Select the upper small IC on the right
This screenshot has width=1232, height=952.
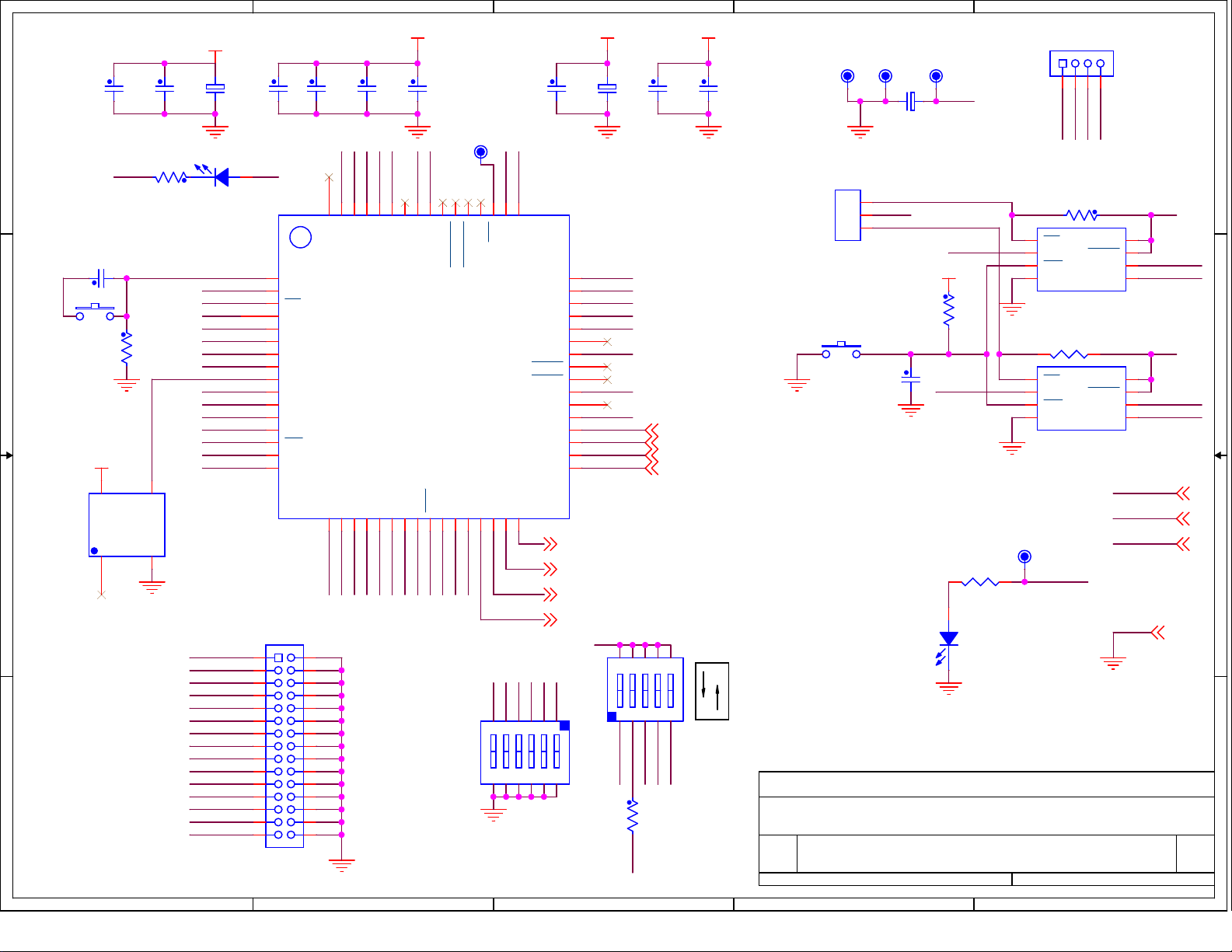coord(1081,260)
